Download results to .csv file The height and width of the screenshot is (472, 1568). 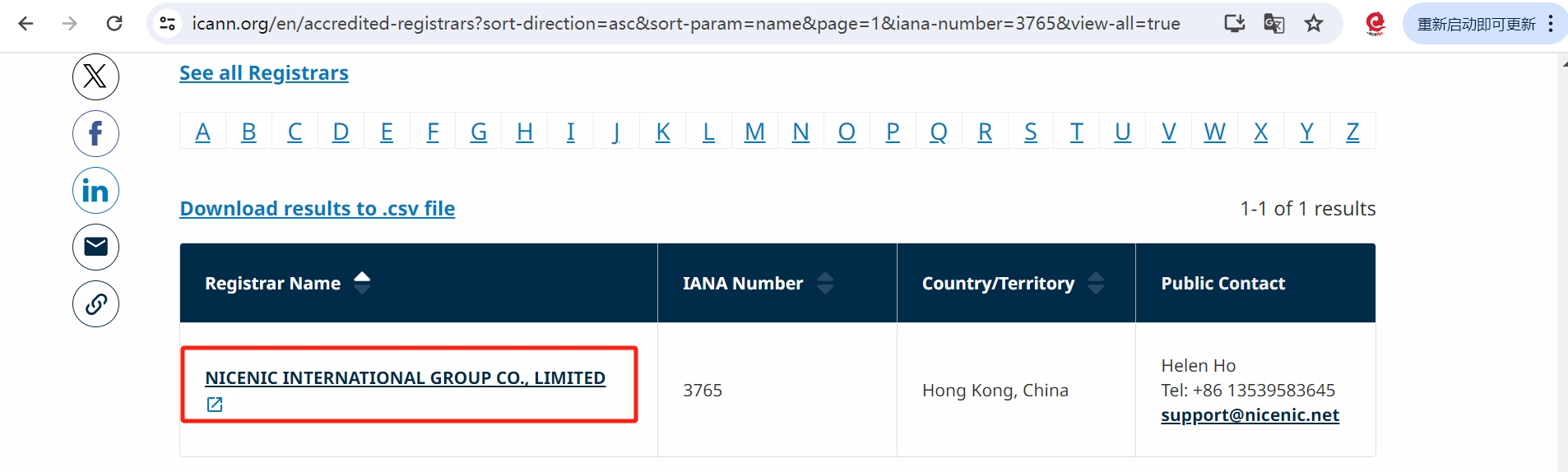click(317, 209)
